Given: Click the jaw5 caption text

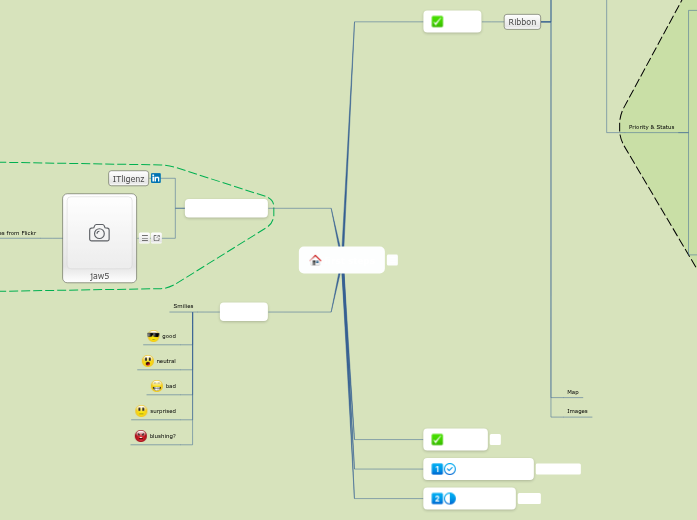Looking at the screenshot, I should pyautogui.click(x=100, y=276).
